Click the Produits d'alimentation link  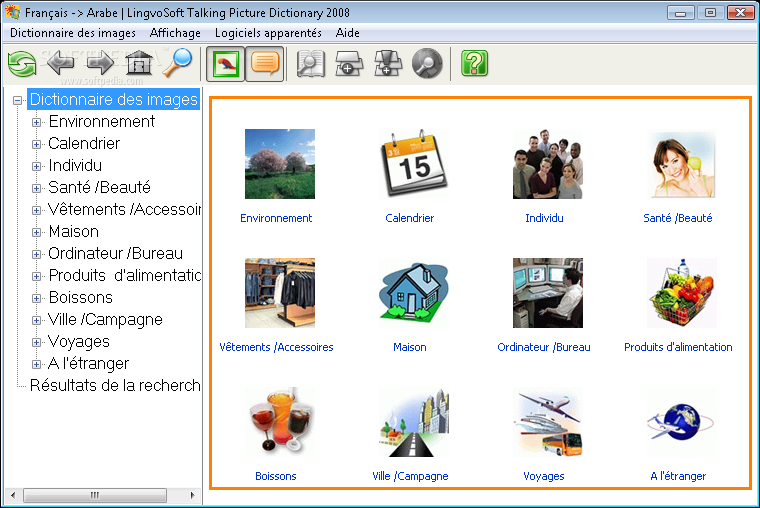click(678, 347)
